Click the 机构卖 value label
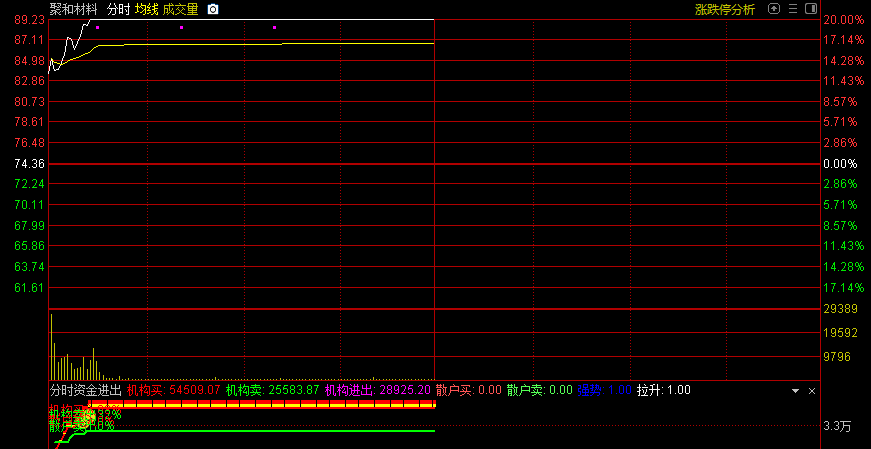The width and height of the screenshot is (871, 449). (272, 390)
